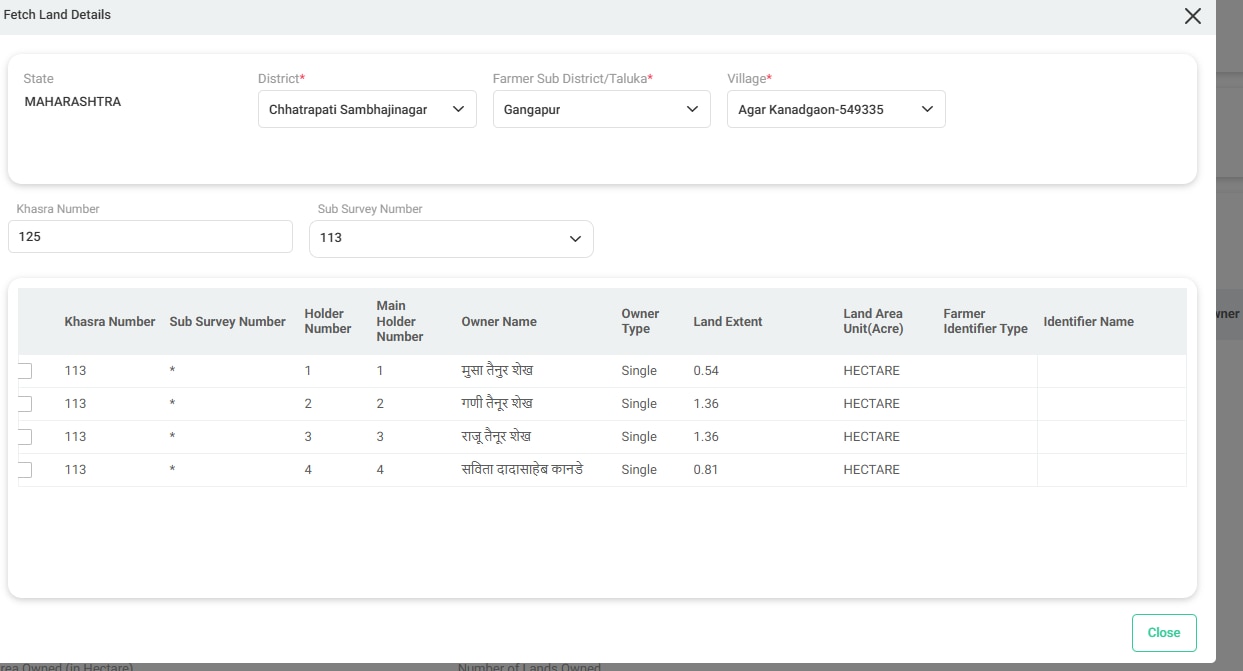Click owner name मुसा तैनुर शेख
Viewport: 1243px width, 671px height.
(497, 371)
